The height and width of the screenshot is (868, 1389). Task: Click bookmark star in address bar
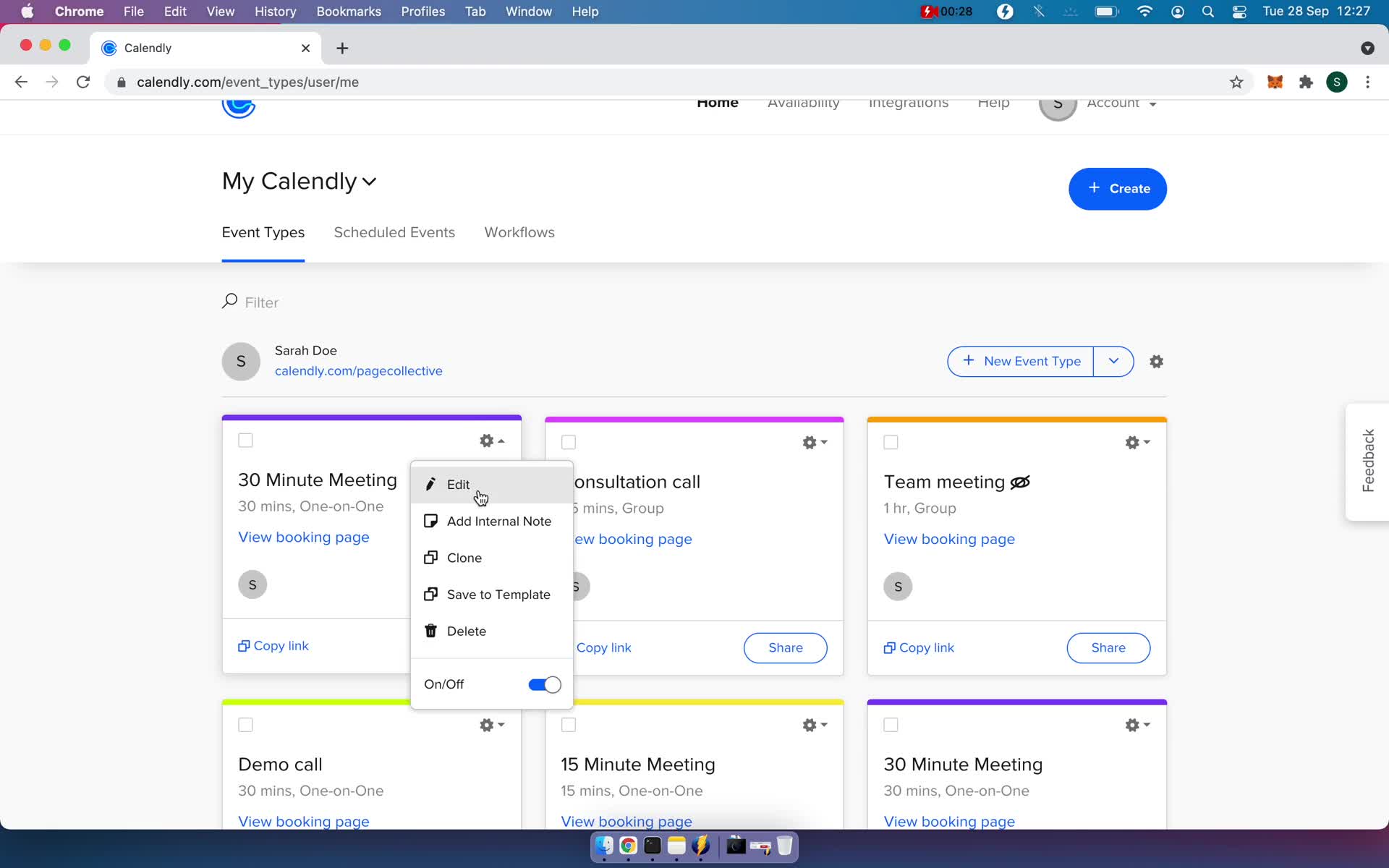click(x=1236, y=82)
